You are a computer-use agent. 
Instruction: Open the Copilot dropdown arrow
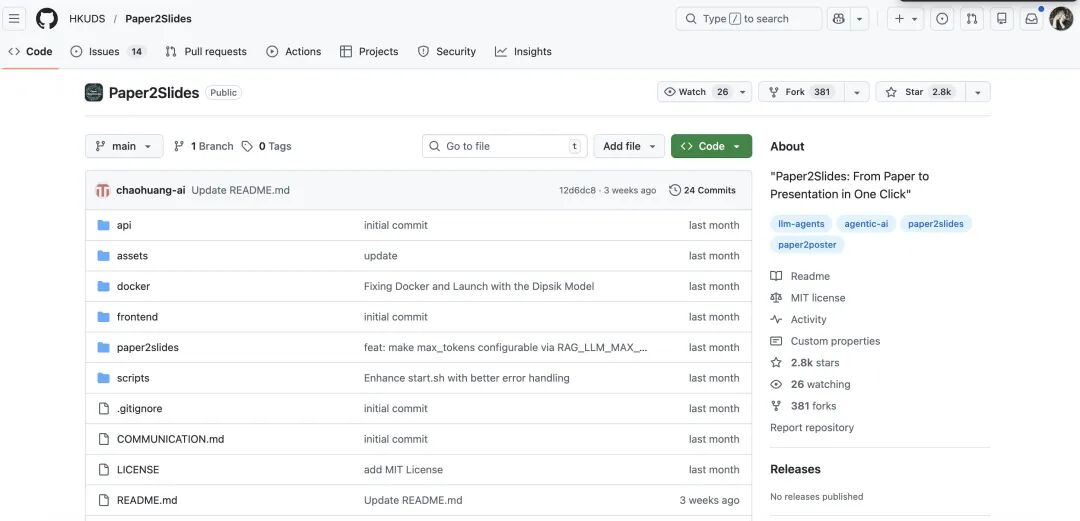click(x=860, y=19)
